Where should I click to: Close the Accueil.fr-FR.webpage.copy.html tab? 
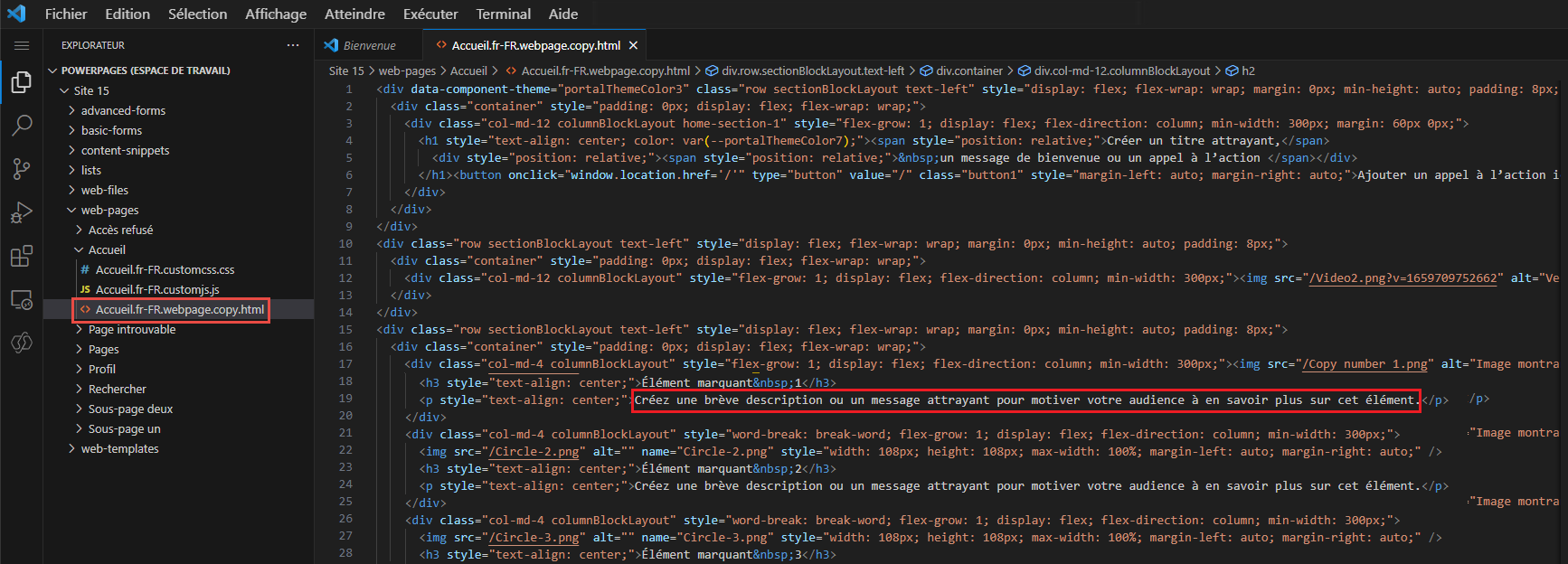coord(633,45)
